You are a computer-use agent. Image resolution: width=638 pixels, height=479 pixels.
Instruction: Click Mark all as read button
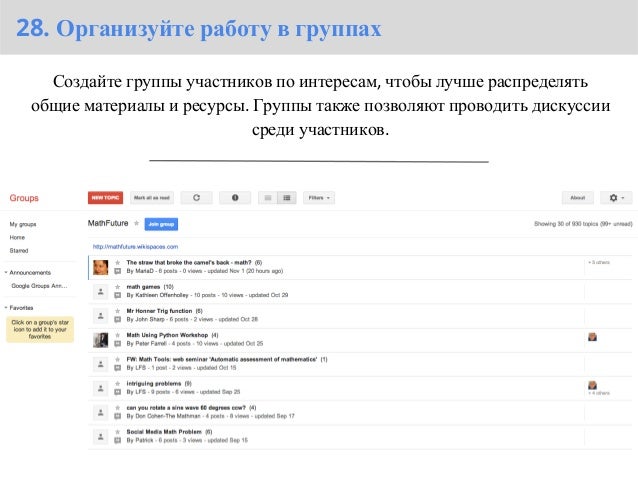[x=152, y=198]
